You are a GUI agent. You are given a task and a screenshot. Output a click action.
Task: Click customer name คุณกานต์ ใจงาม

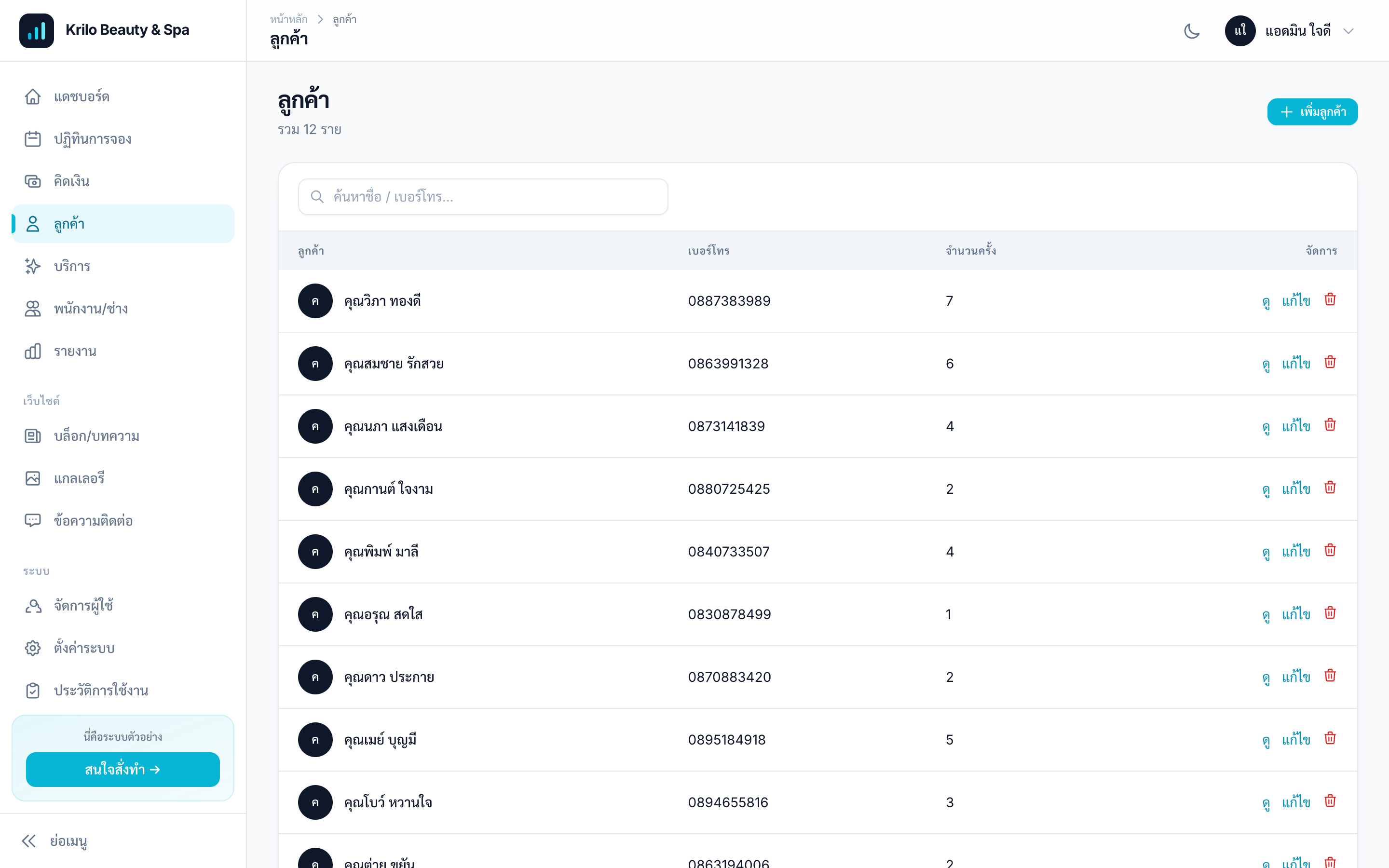(389, 489)
